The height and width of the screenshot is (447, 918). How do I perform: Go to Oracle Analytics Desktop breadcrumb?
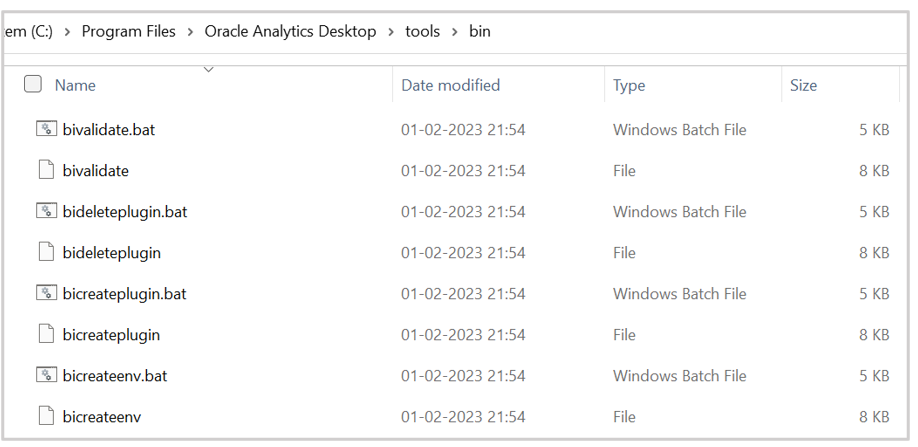290,32
